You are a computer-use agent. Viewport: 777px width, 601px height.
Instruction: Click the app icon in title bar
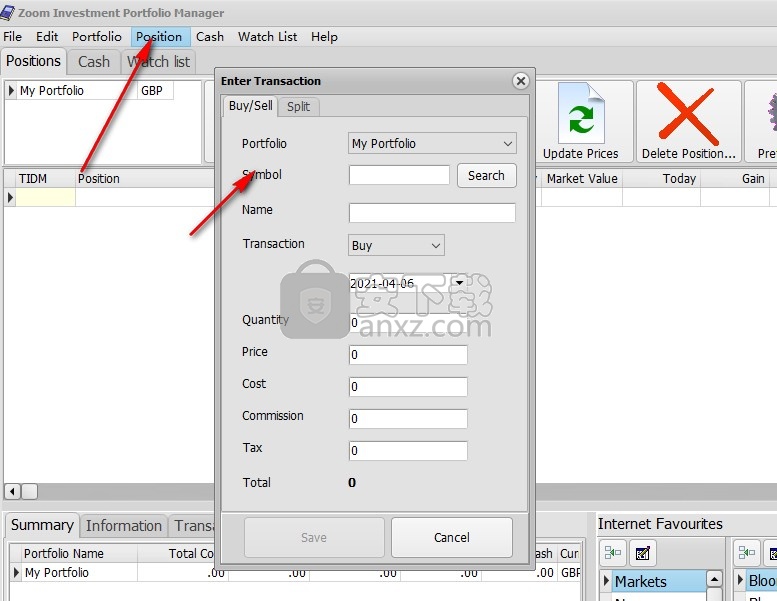point(7,13)
